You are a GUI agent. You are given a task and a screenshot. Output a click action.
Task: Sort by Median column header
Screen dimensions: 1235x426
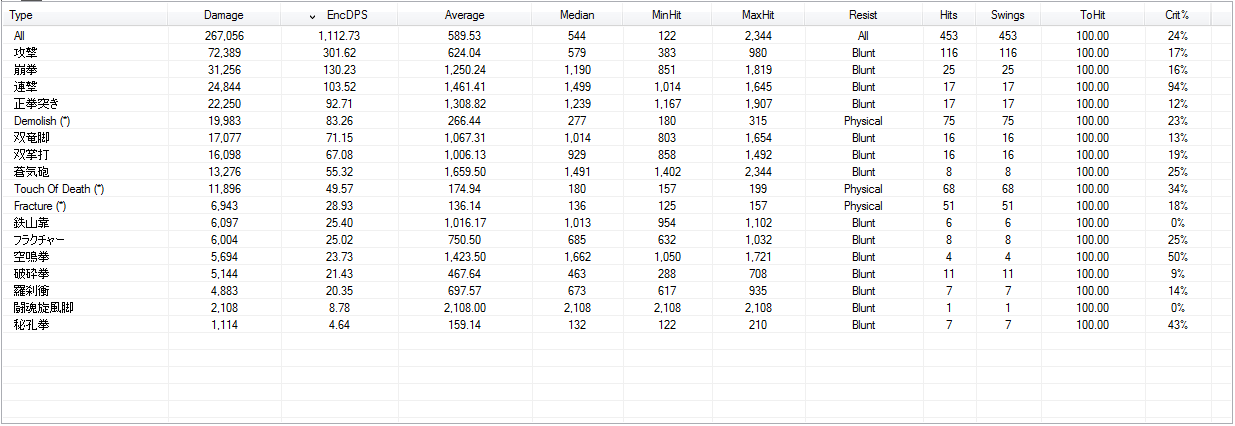(577, 16)
